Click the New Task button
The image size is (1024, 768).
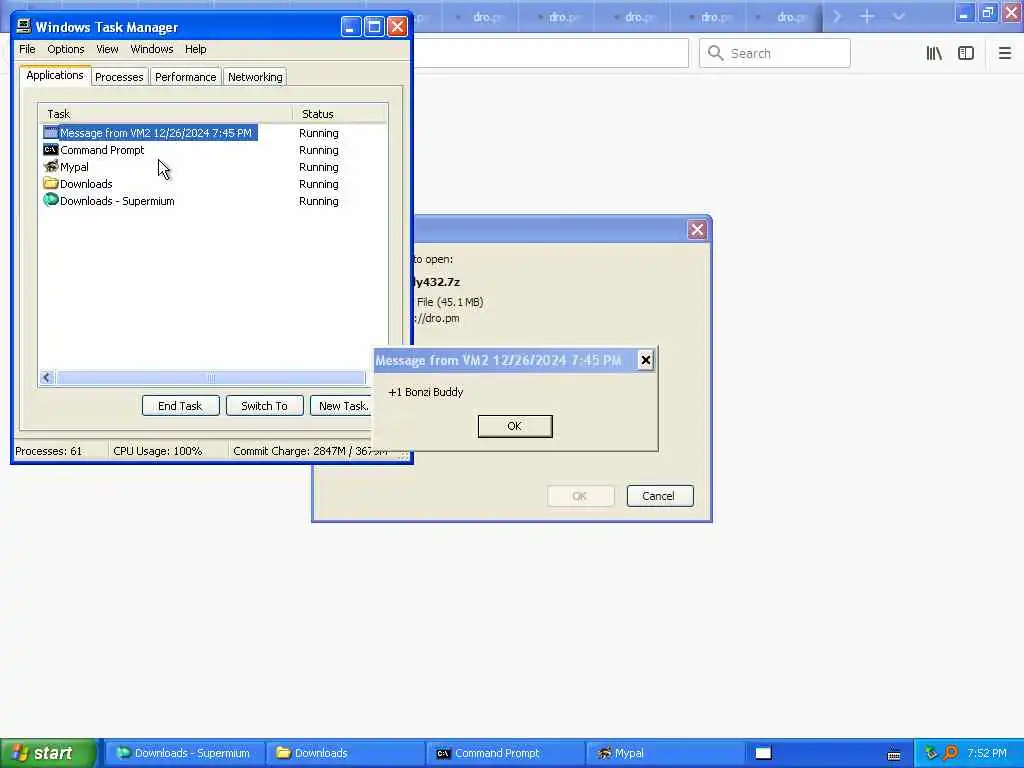342,406
